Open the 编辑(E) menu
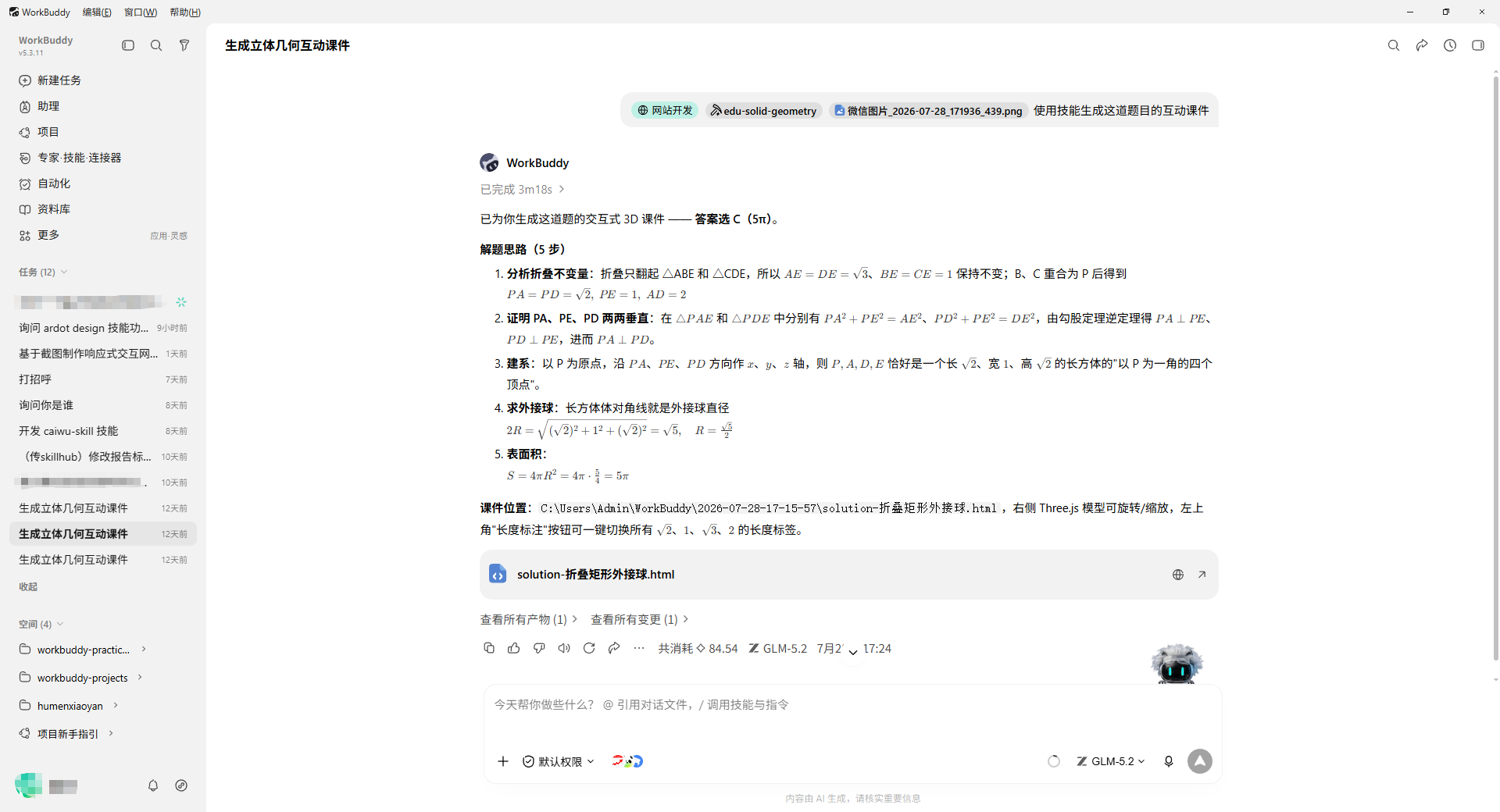The width and height of the screenshot is (1500, 812). (x=97, y=12)
